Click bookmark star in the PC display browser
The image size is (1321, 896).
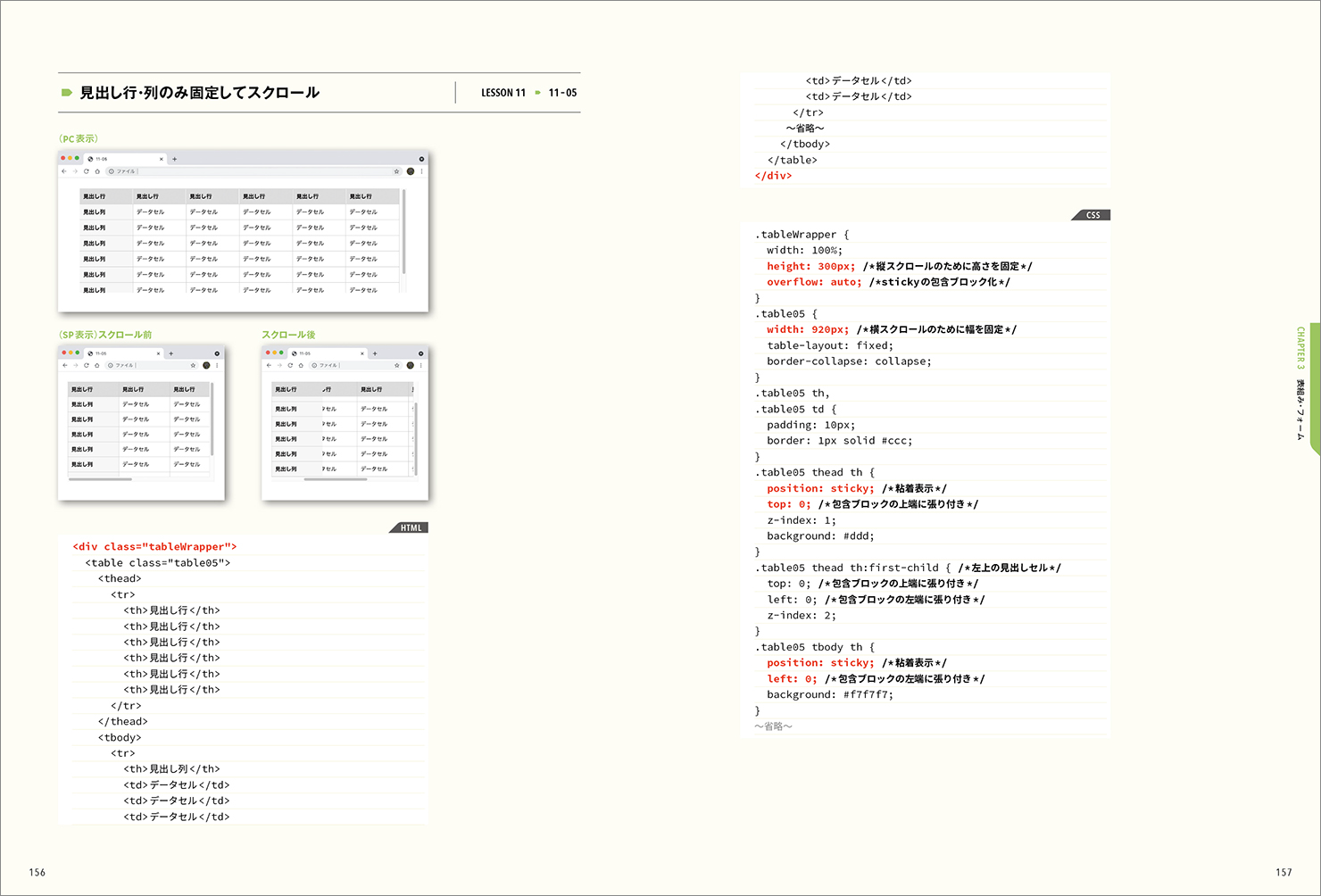[396, 171]
